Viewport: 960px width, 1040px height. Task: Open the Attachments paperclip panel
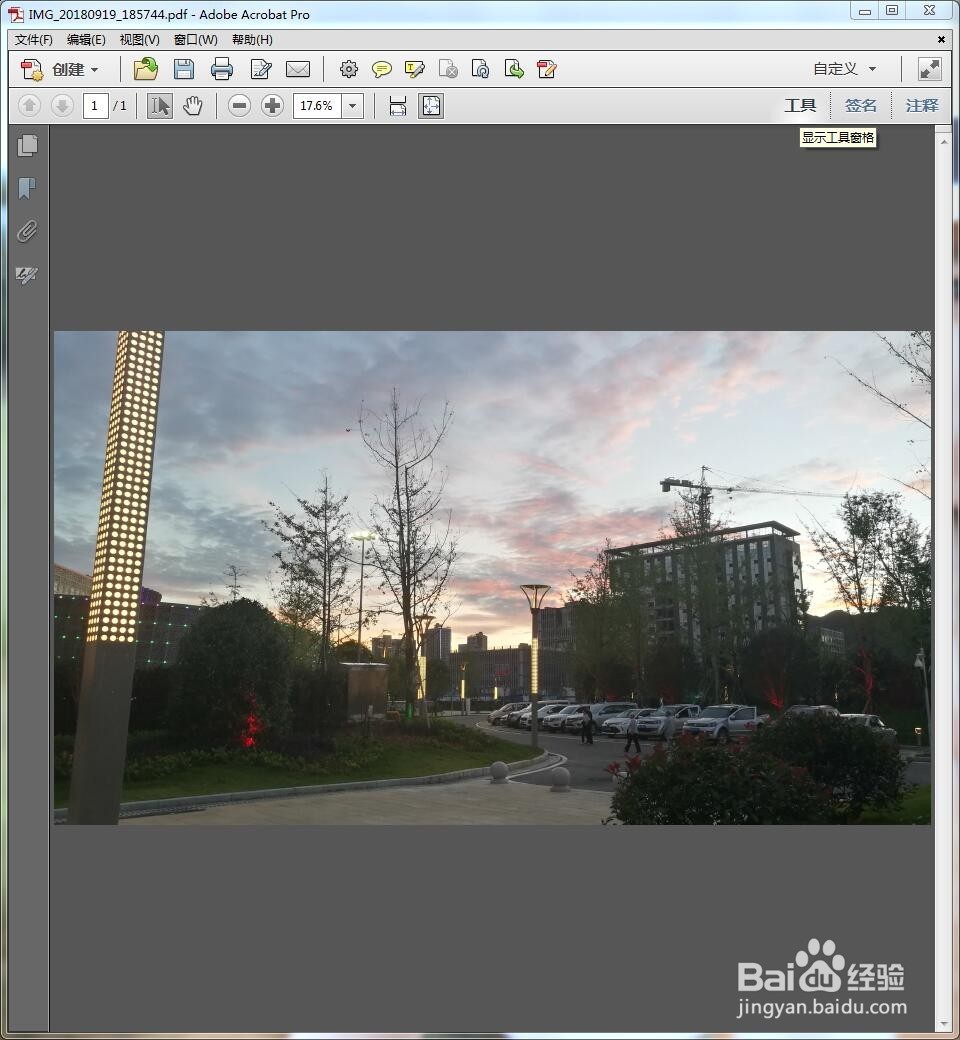tap(27, 231)
